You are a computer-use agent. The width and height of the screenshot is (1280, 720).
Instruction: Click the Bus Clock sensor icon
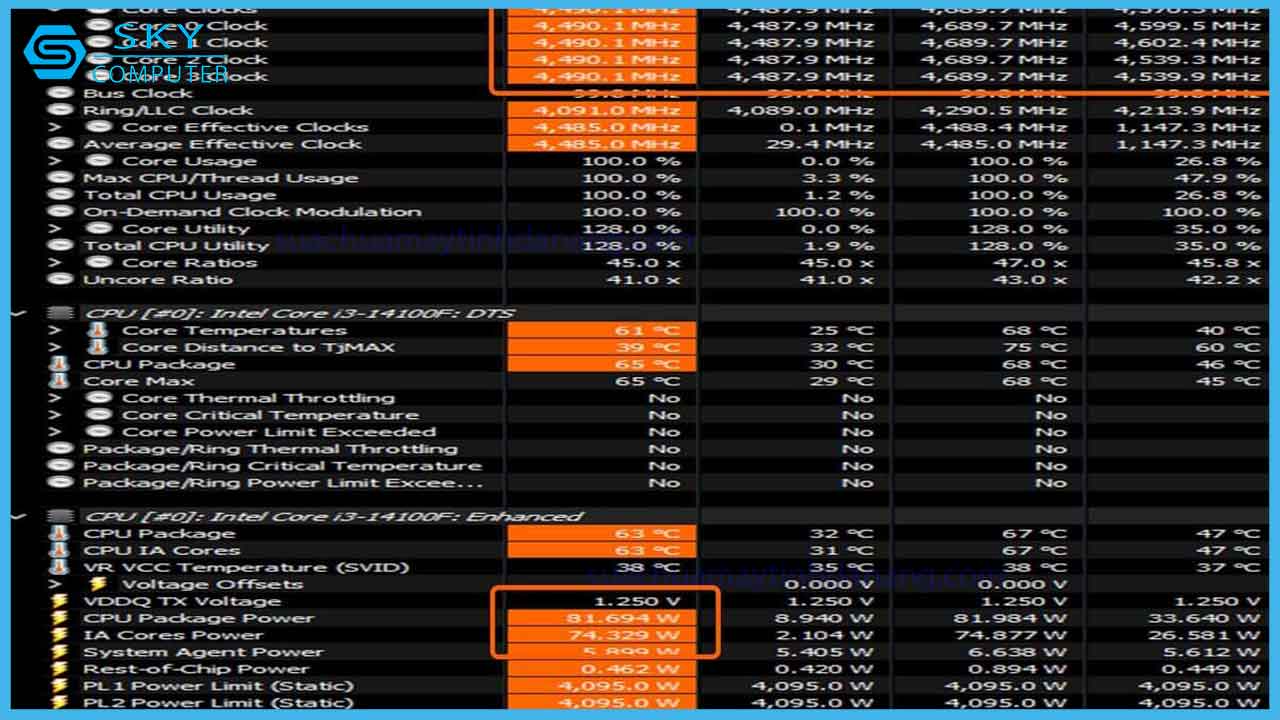[x=60, y=93]
